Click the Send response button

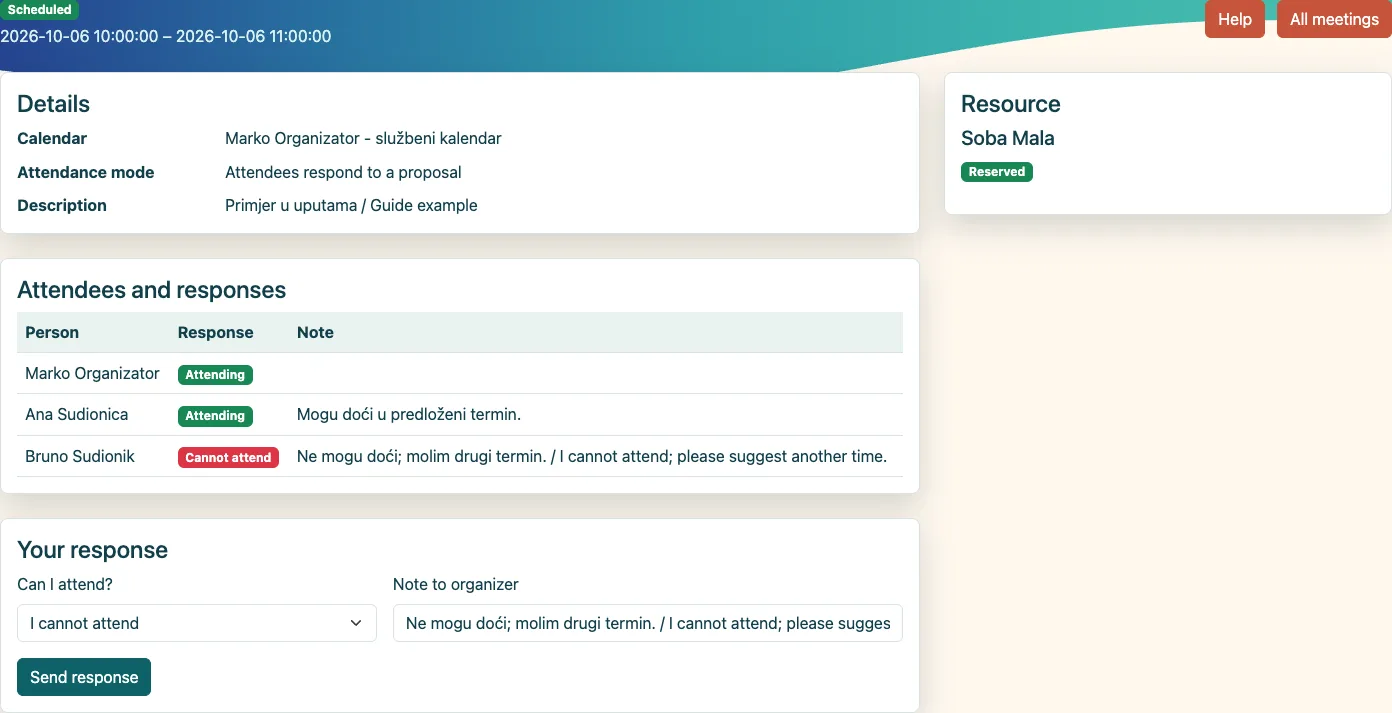84,677
